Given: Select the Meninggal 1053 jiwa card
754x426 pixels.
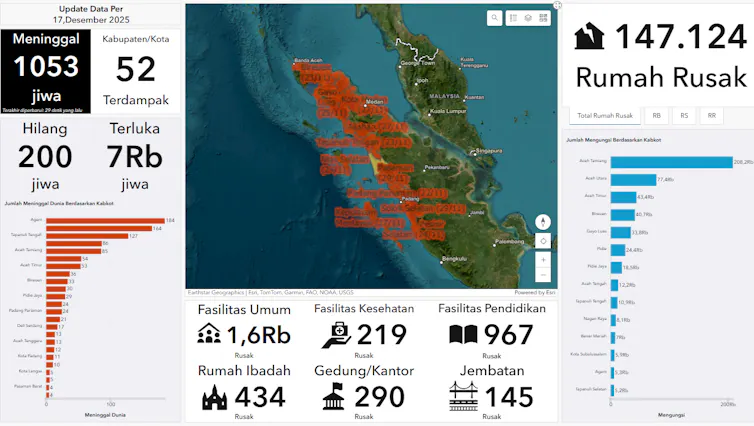Looking at the screenshot, I should [46, 71].
